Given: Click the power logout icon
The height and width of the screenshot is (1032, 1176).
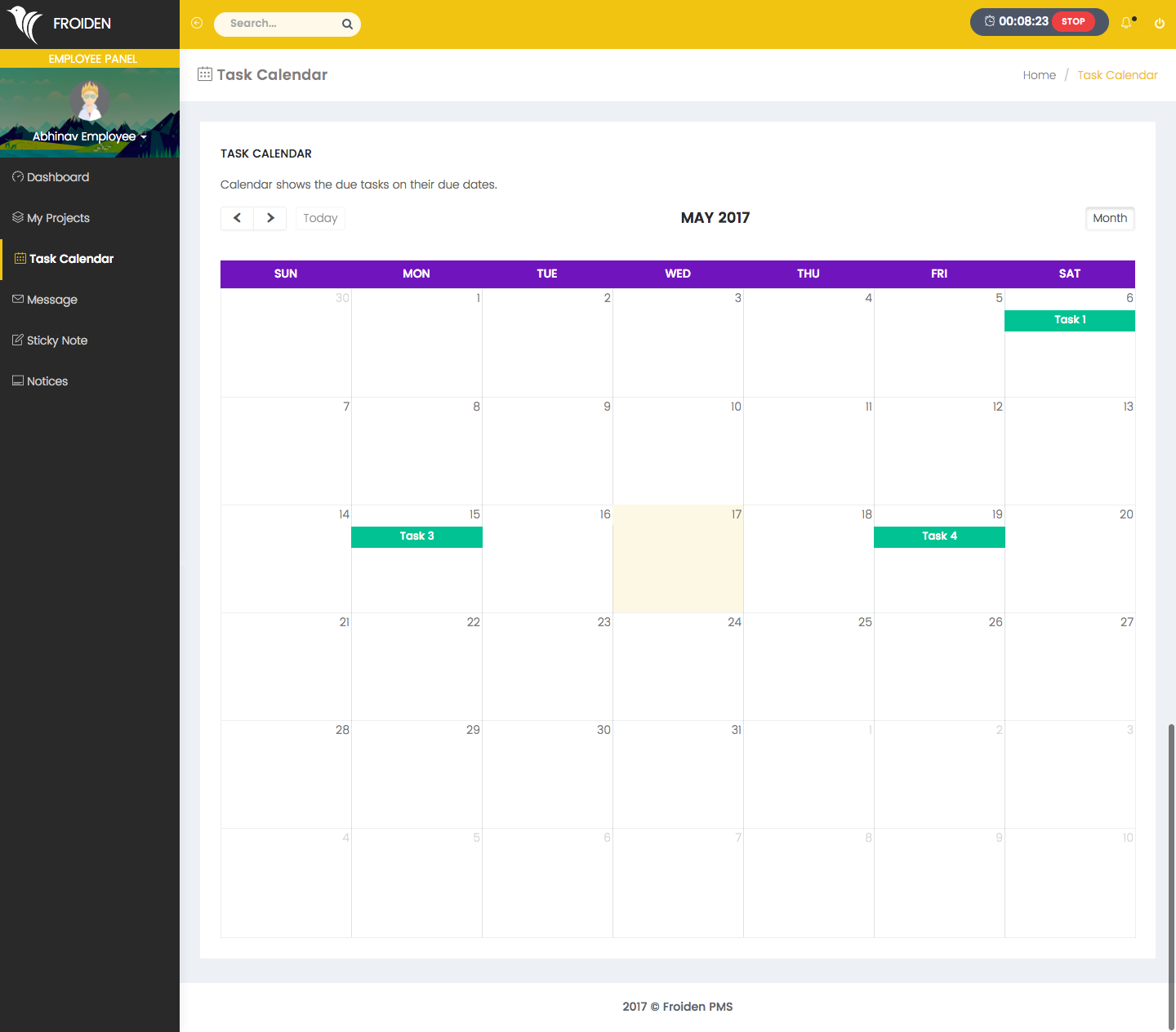Looking at the screenshot, I should [x=1159, y=24].
